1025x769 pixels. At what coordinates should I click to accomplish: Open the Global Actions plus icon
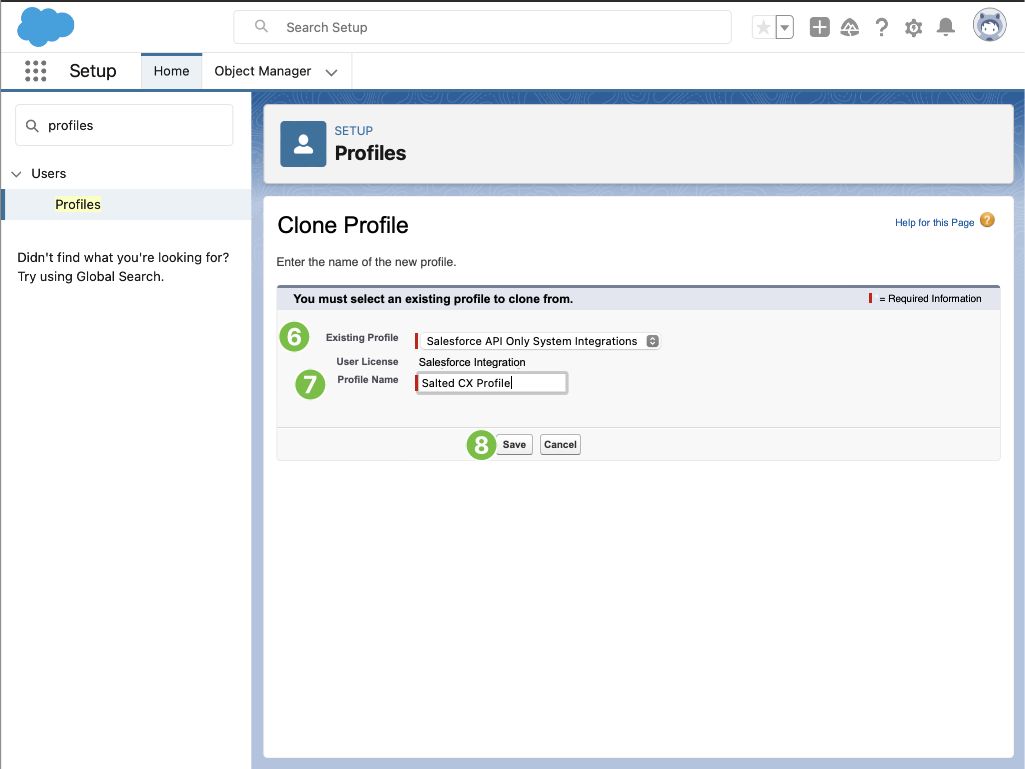pos(819,28)
